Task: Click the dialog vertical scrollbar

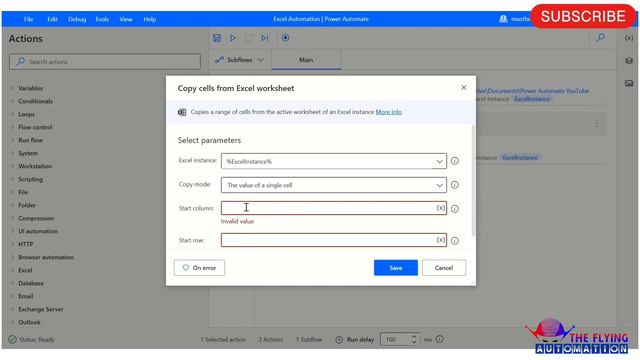Action: (x=473, y=181)
